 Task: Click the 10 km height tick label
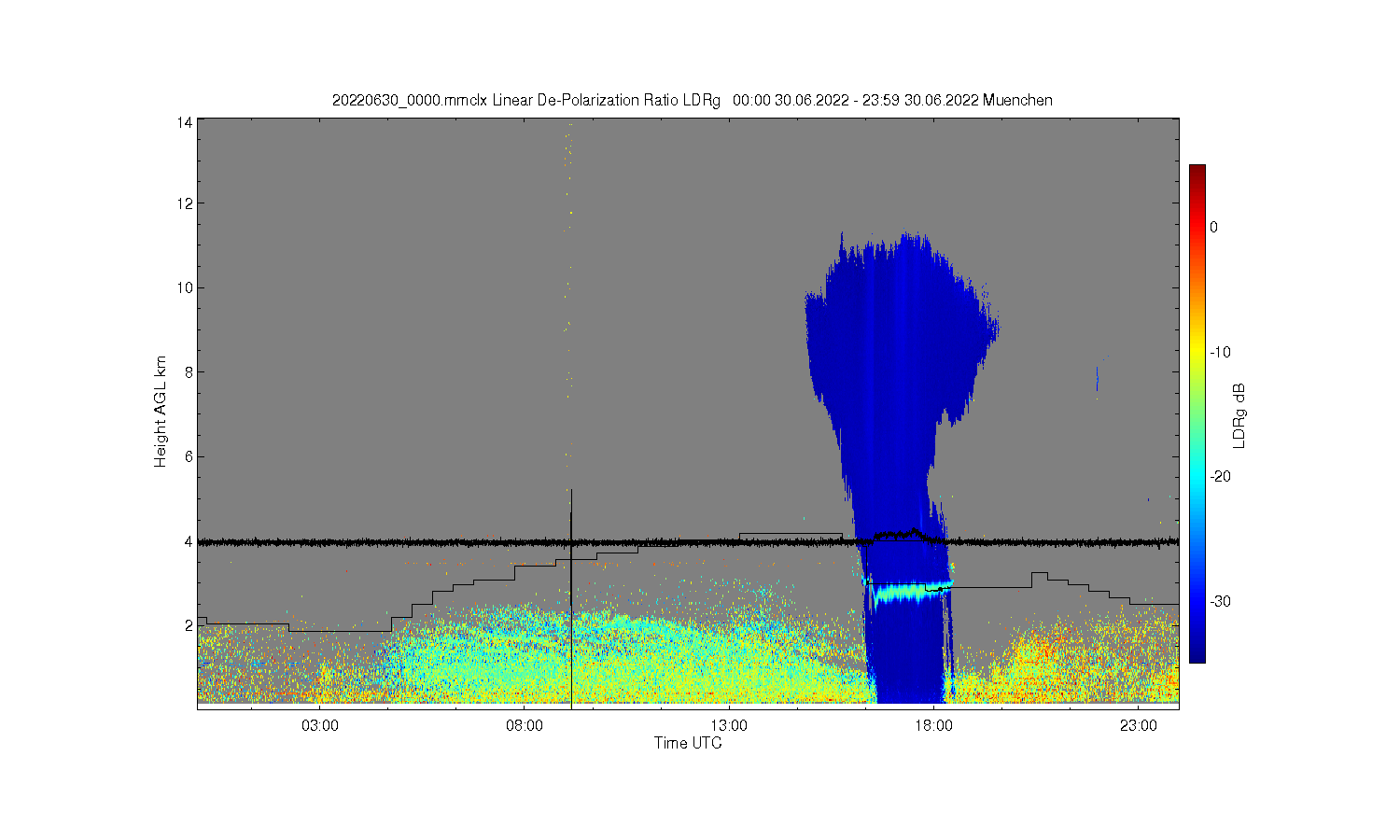(185, 287)
